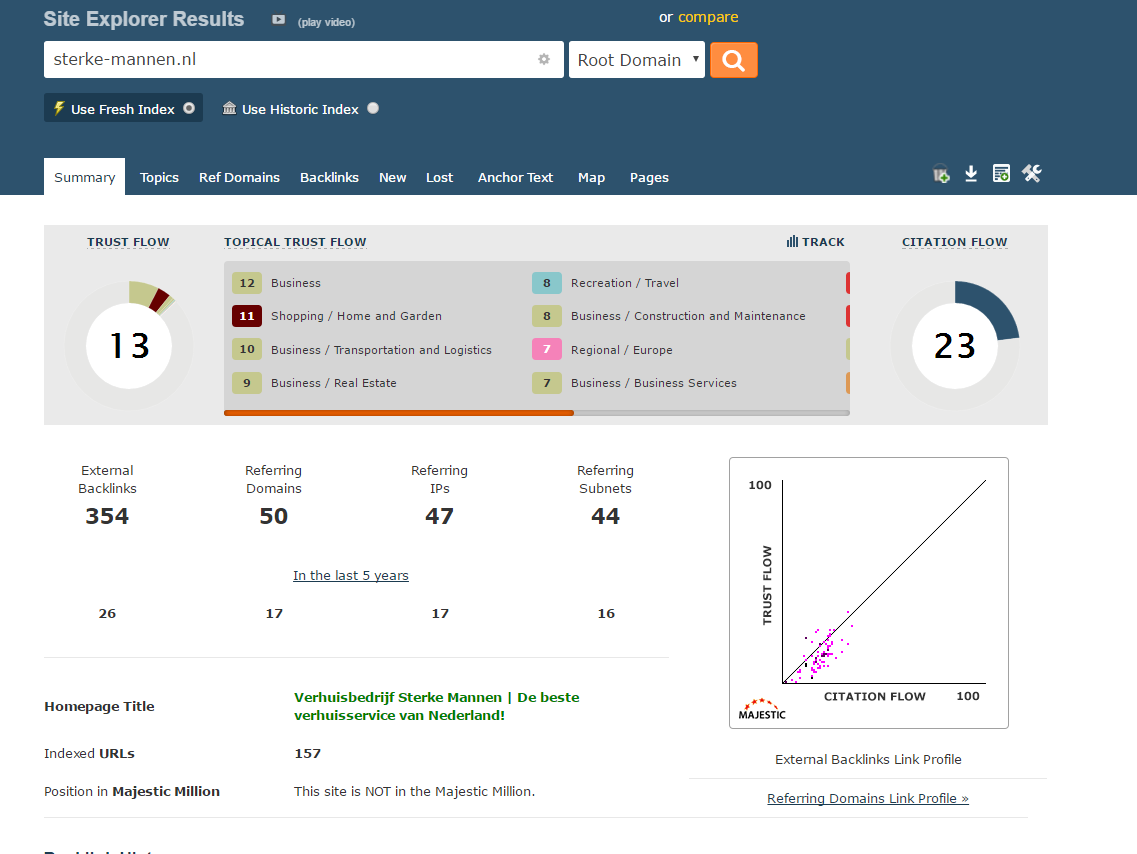Click the orange search button
Image resolution: width=1137 pixels, height=854 pixels.
[x=733, y=60]
